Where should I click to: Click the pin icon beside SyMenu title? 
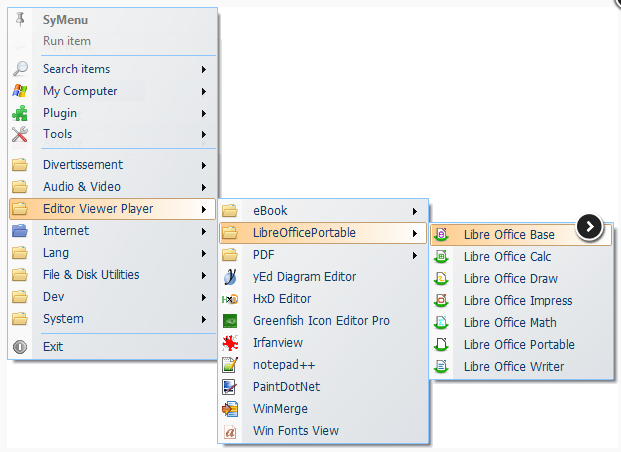point(20,19)
